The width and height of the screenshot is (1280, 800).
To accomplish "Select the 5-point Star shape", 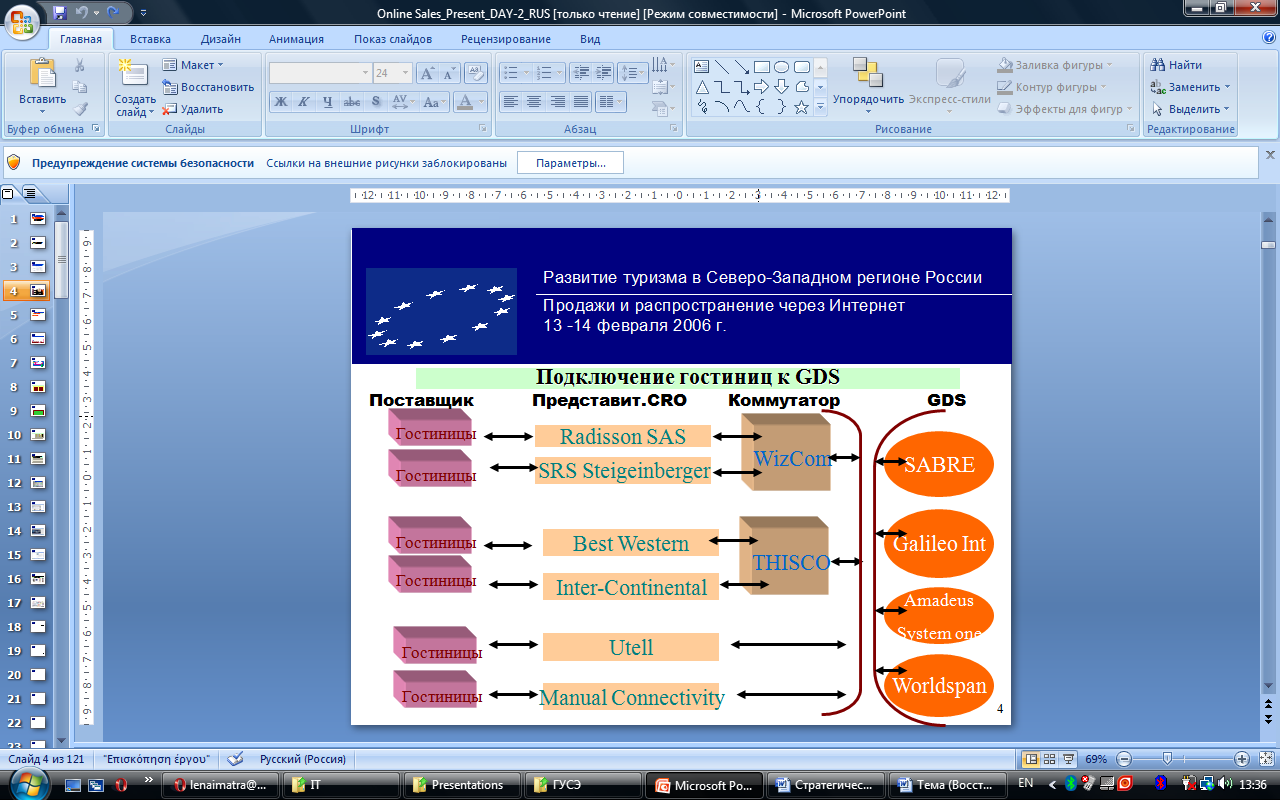I will [801, 107].
